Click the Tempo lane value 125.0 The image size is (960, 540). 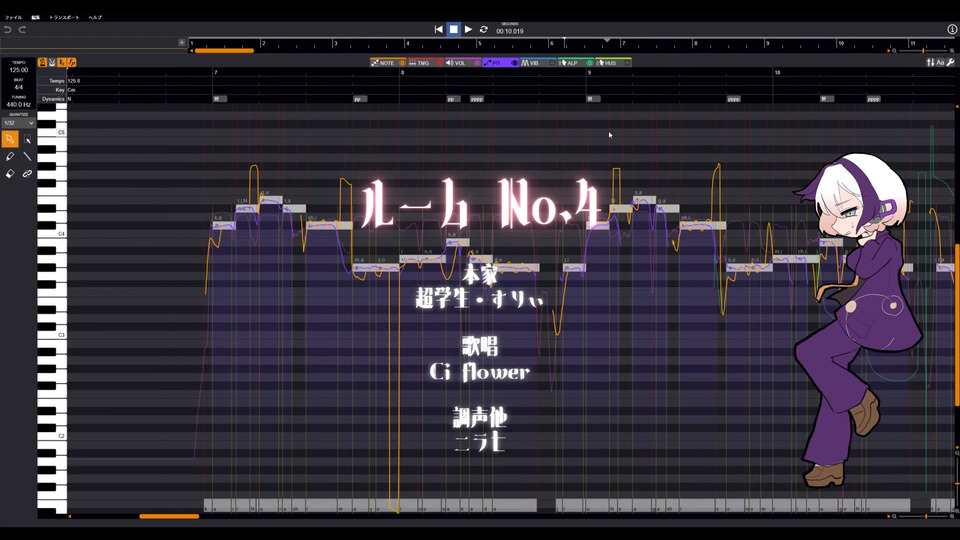click(73, 81)
